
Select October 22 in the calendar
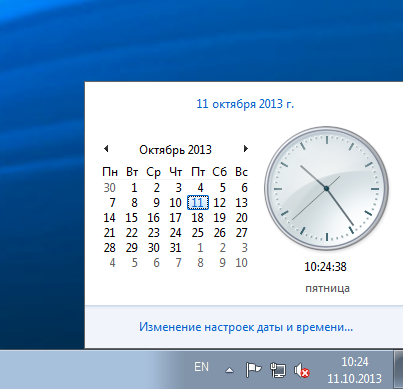[x=132, y=233]
